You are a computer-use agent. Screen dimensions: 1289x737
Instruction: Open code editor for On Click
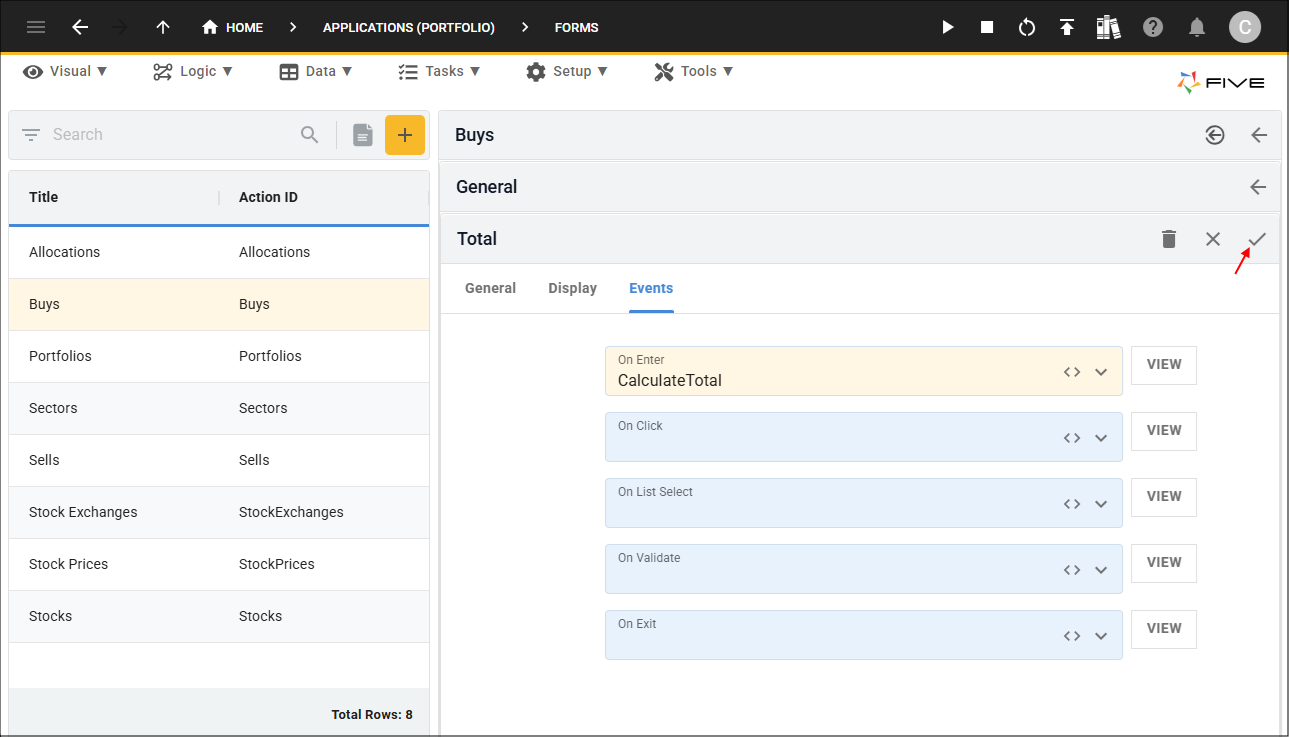[1072, 438]
